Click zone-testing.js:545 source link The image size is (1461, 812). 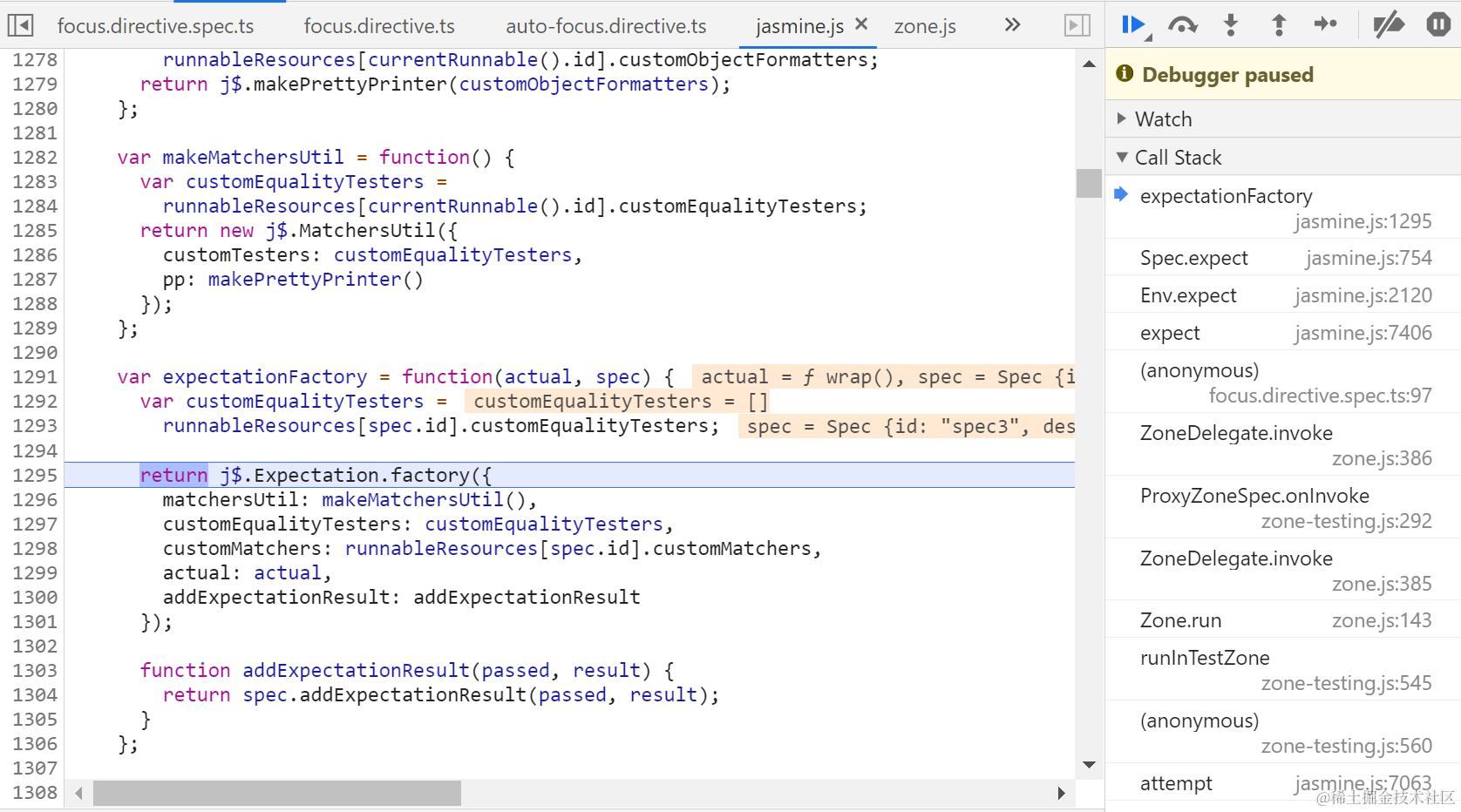pyautogui.click(x=1347, y=683)
